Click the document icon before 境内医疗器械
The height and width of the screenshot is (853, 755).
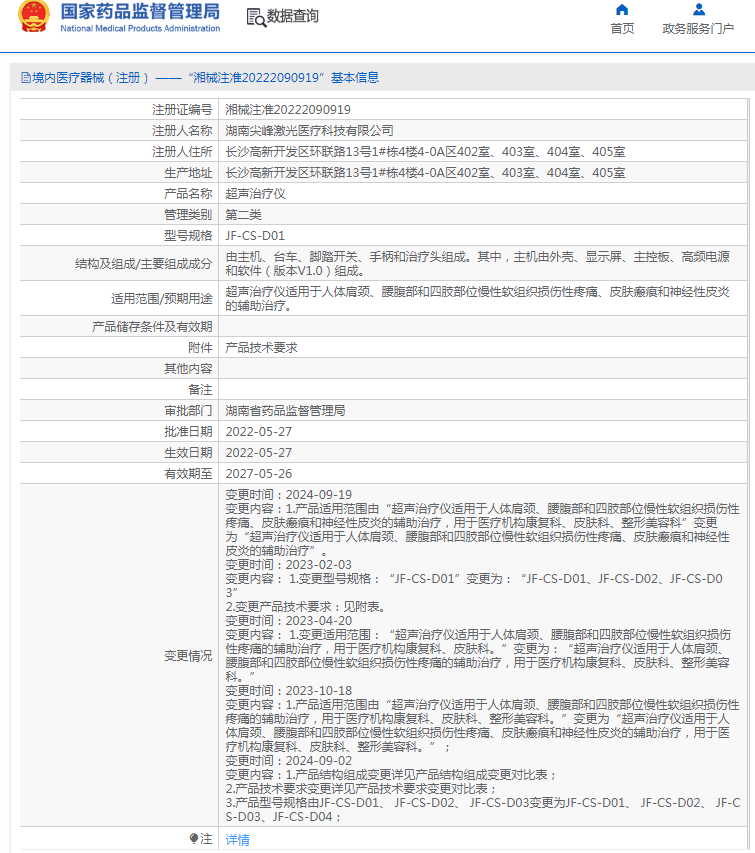[x=26, y=78]
